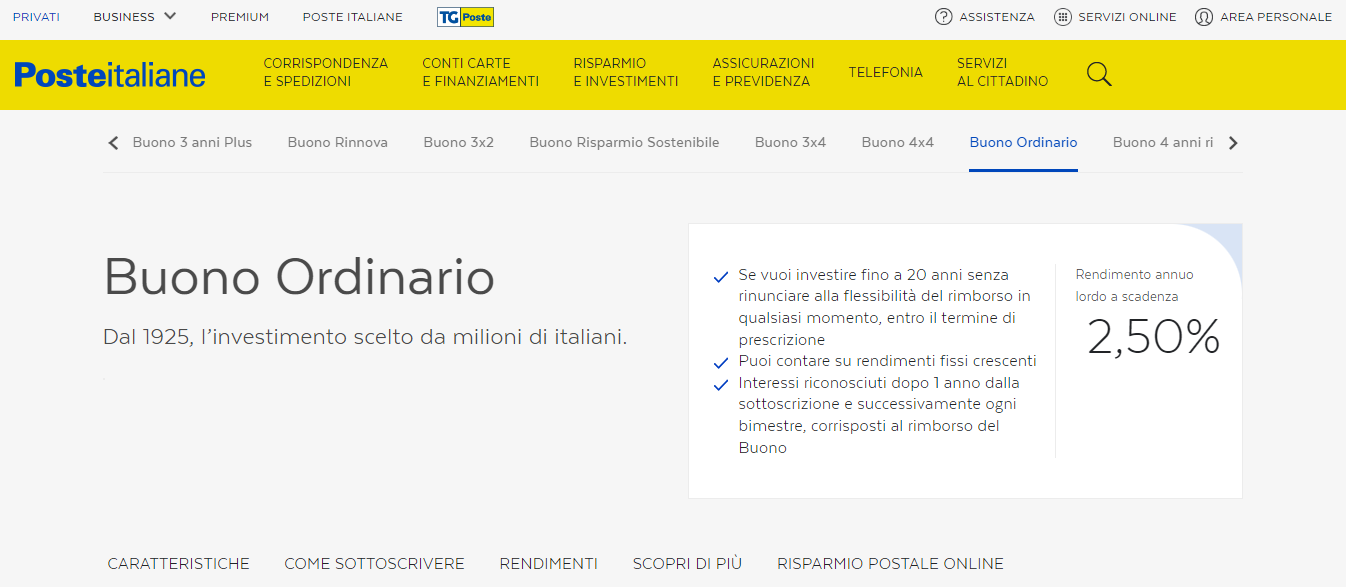1346x587 pixels.
Task: Go to the Rendimenti section link
Action: point(548,564)
